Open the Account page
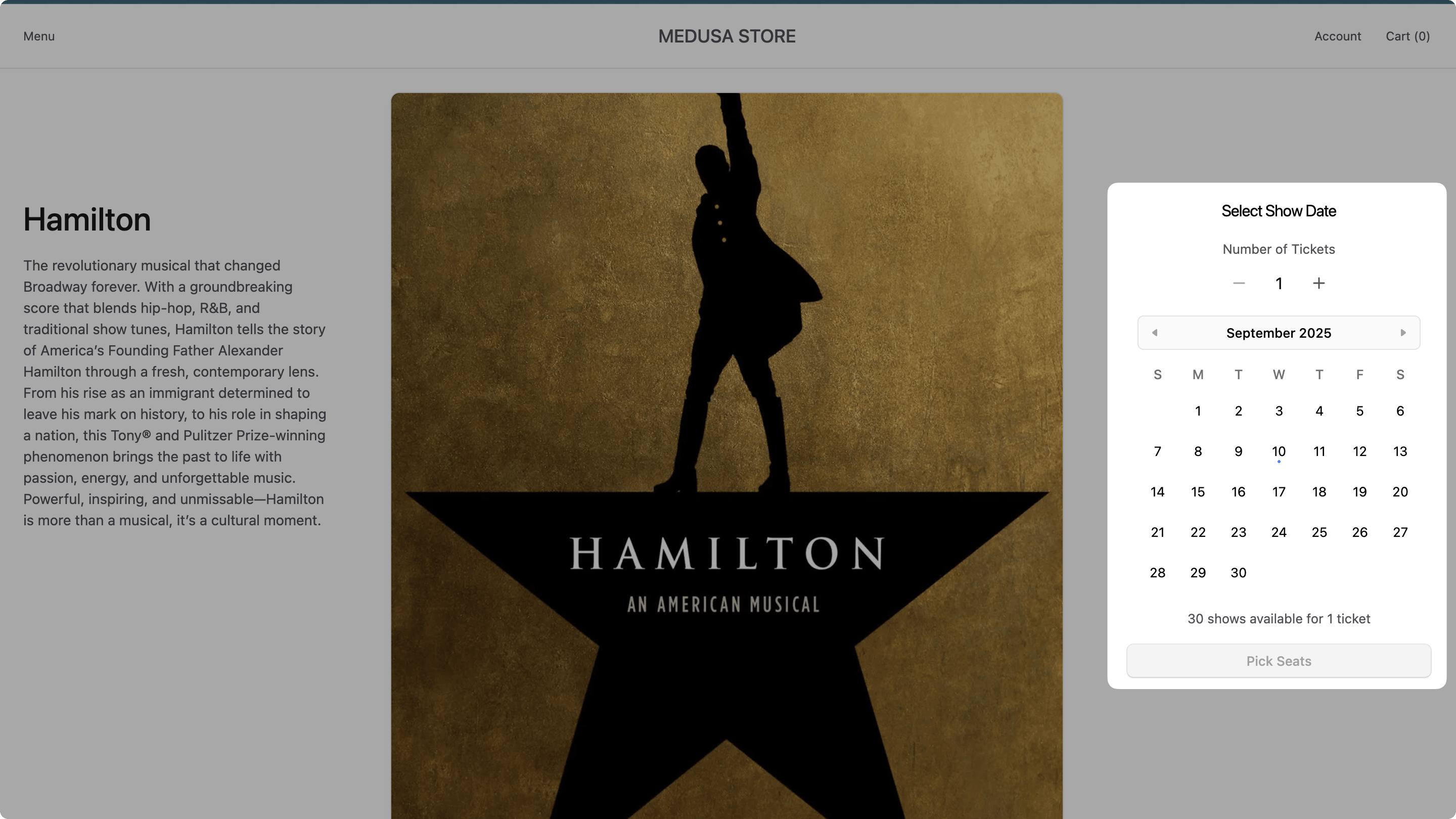This screenshot has width=1456, height=819. point(1337,36)
